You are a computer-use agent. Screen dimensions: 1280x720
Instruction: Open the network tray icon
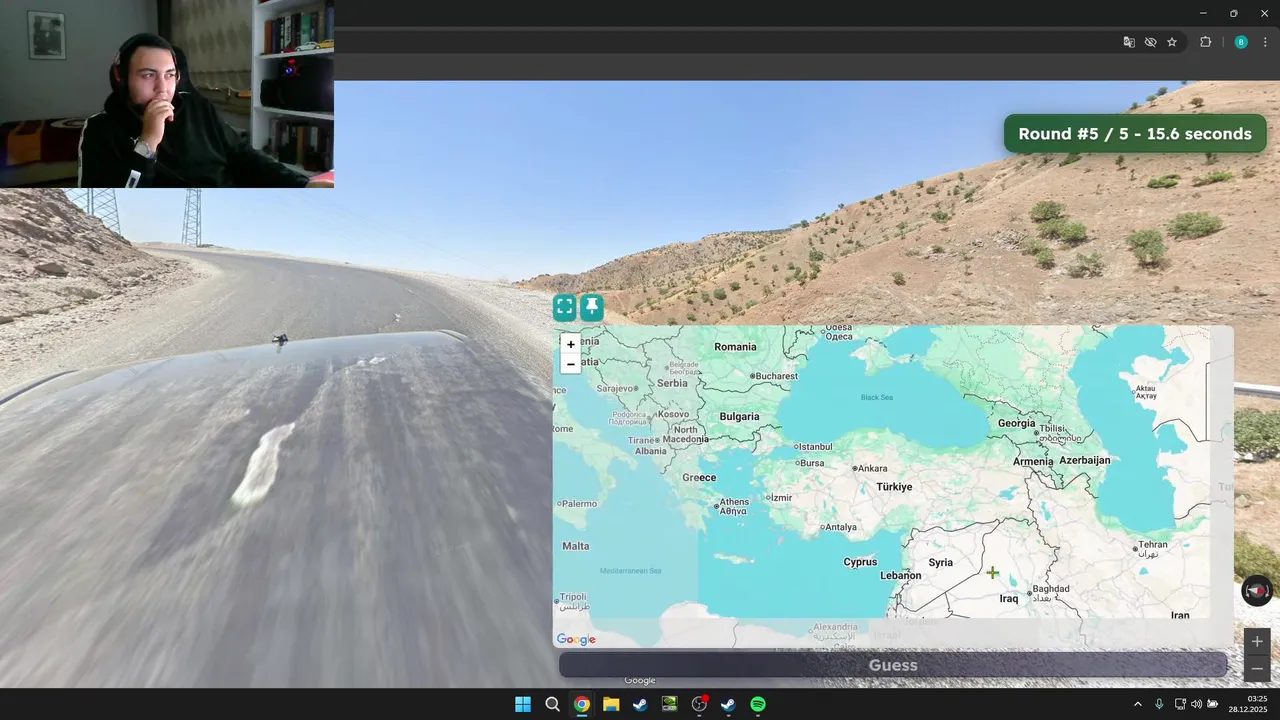(1180, 704)
